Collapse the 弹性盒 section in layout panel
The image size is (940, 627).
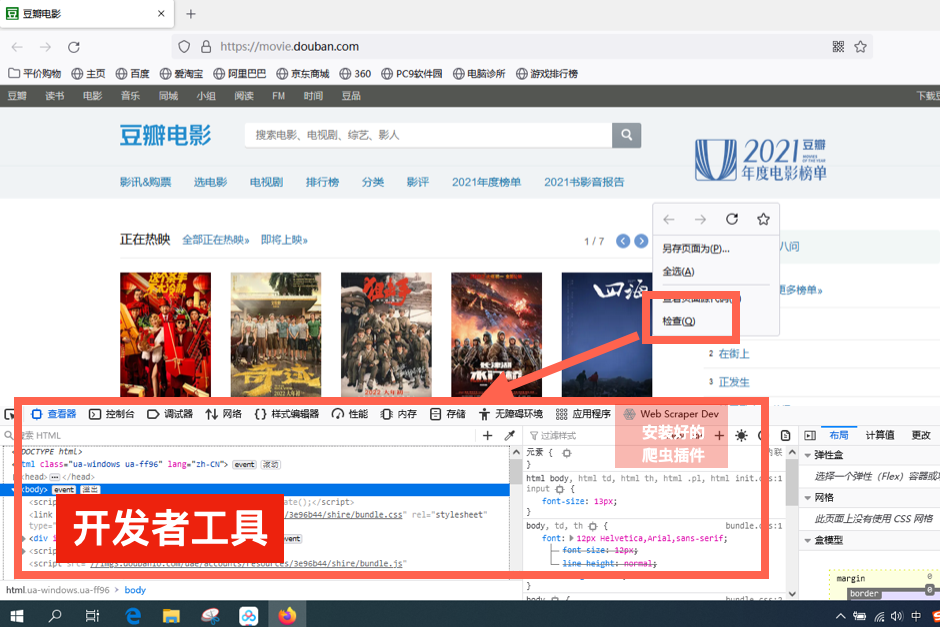pos(807,456)
